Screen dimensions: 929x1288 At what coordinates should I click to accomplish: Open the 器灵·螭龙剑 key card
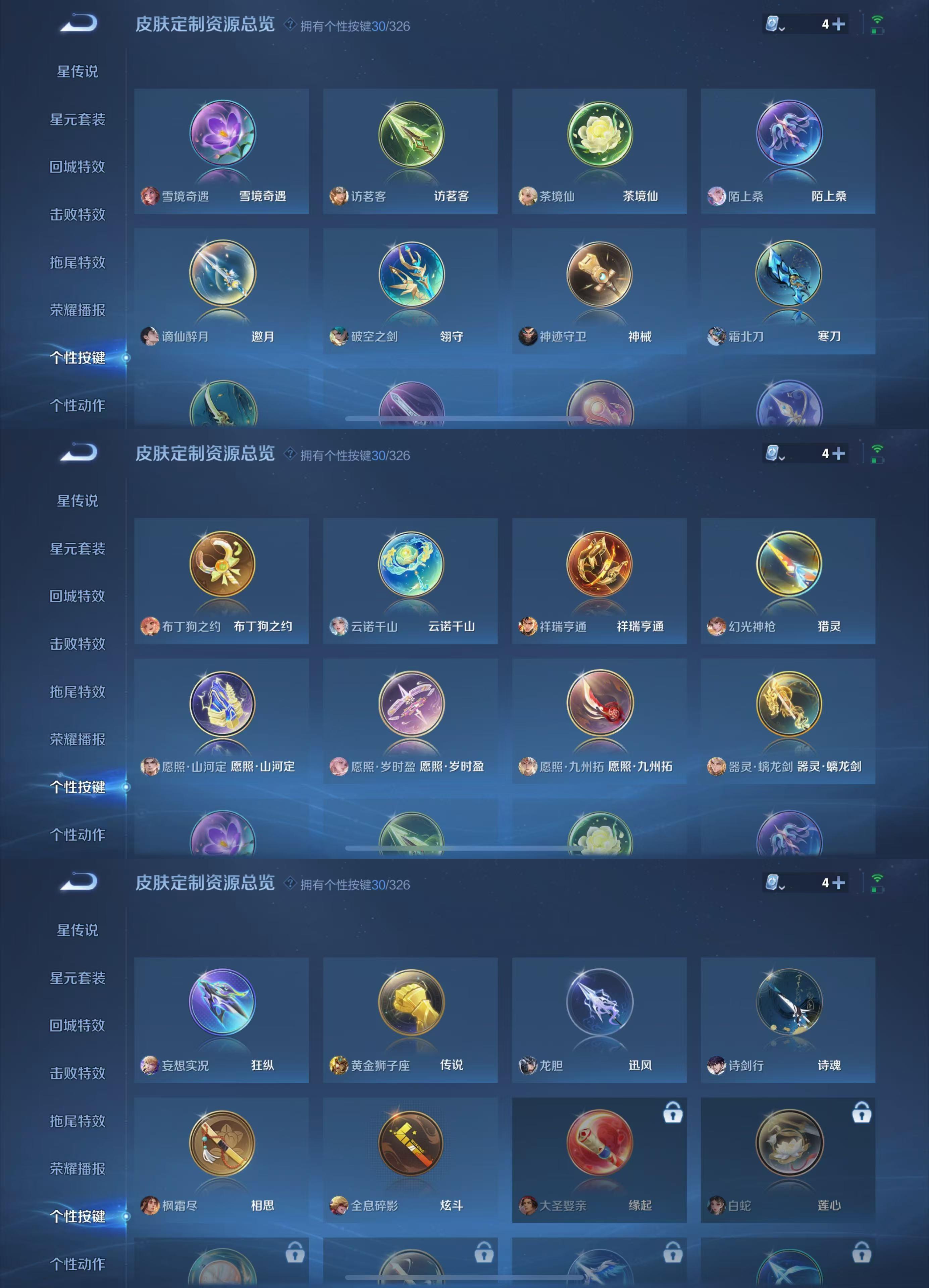(x=787, y=721)
